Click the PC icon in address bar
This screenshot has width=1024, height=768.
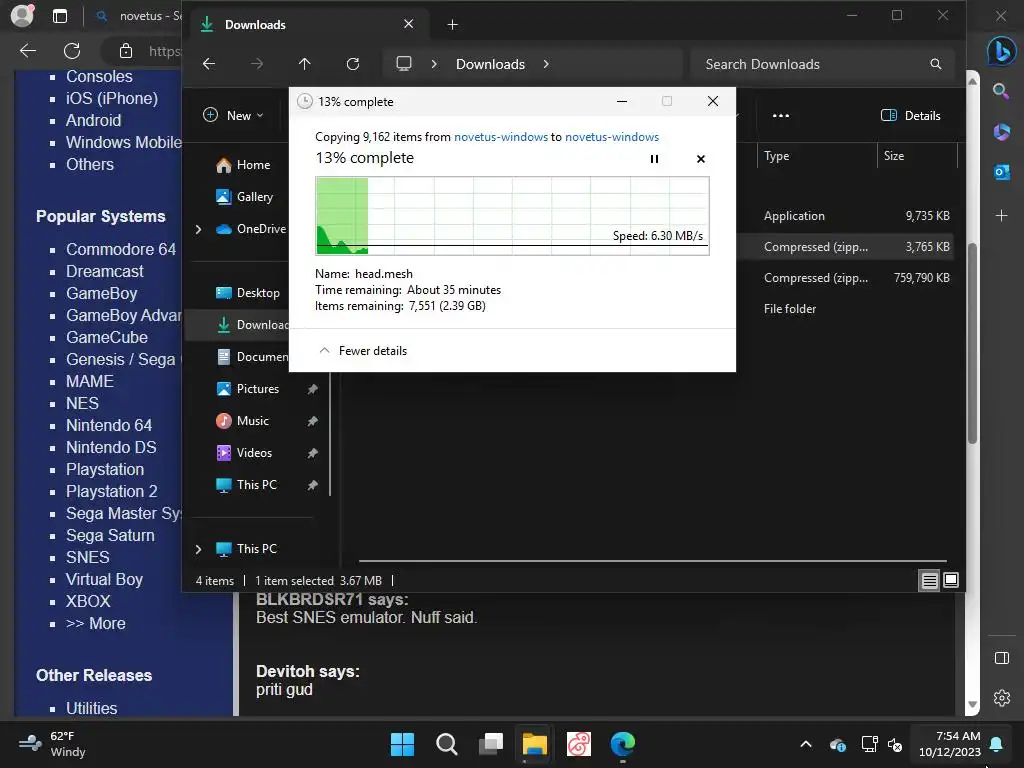404,64
